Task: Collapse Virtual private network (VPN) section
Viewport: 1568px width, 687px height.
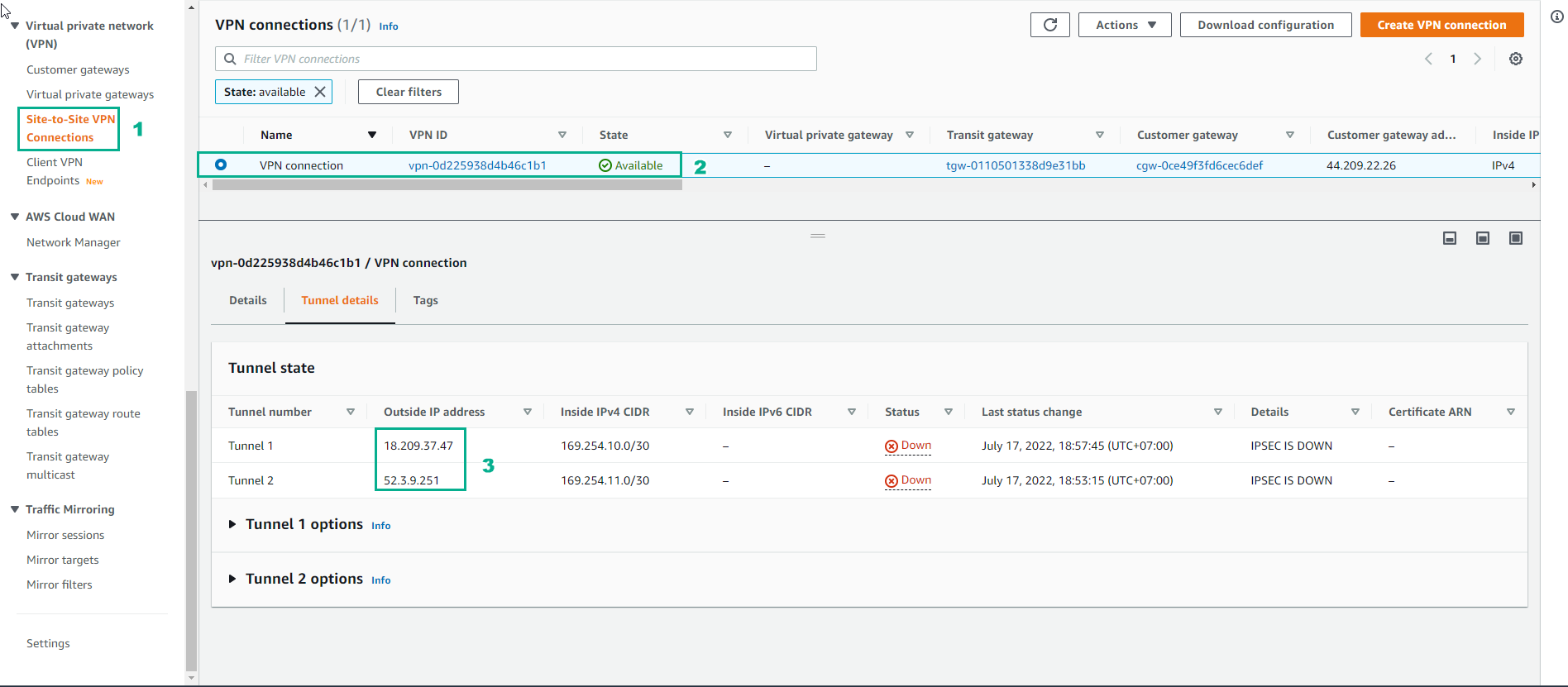Action: tap(15, 26)
